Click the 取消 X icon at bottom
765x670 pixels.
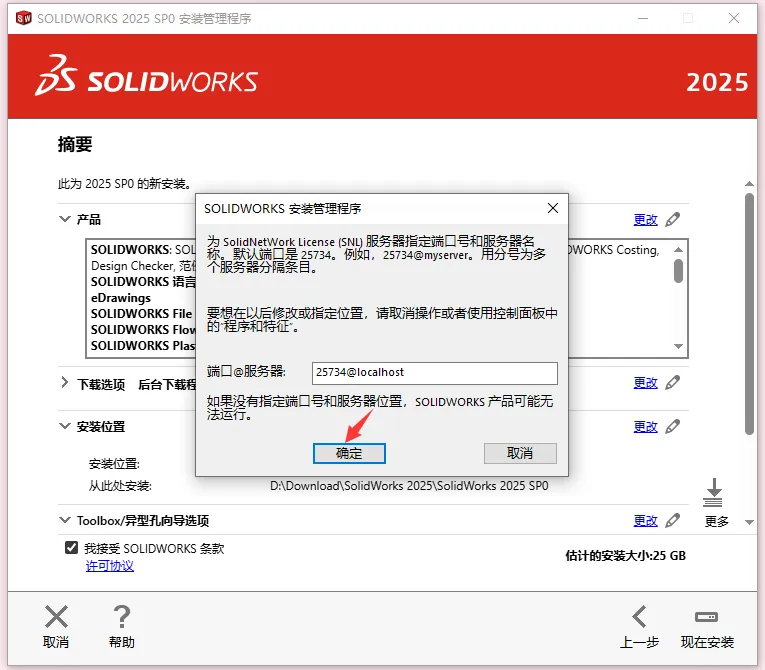pyautogui.click(x=56, y=617)
